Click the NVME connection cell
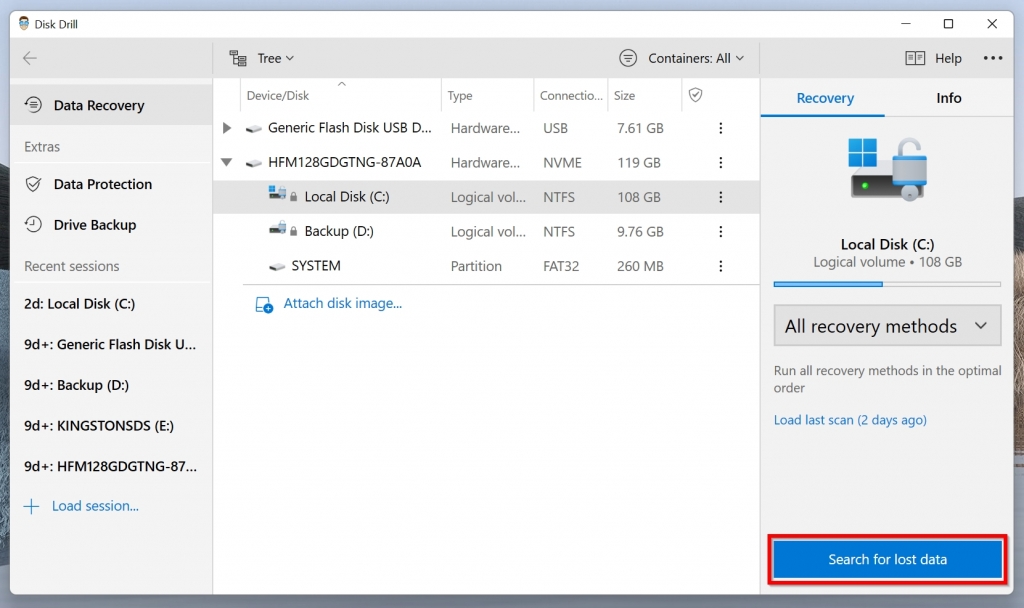Viewport: 1024px width, 608px height. (x=562, y=163)
